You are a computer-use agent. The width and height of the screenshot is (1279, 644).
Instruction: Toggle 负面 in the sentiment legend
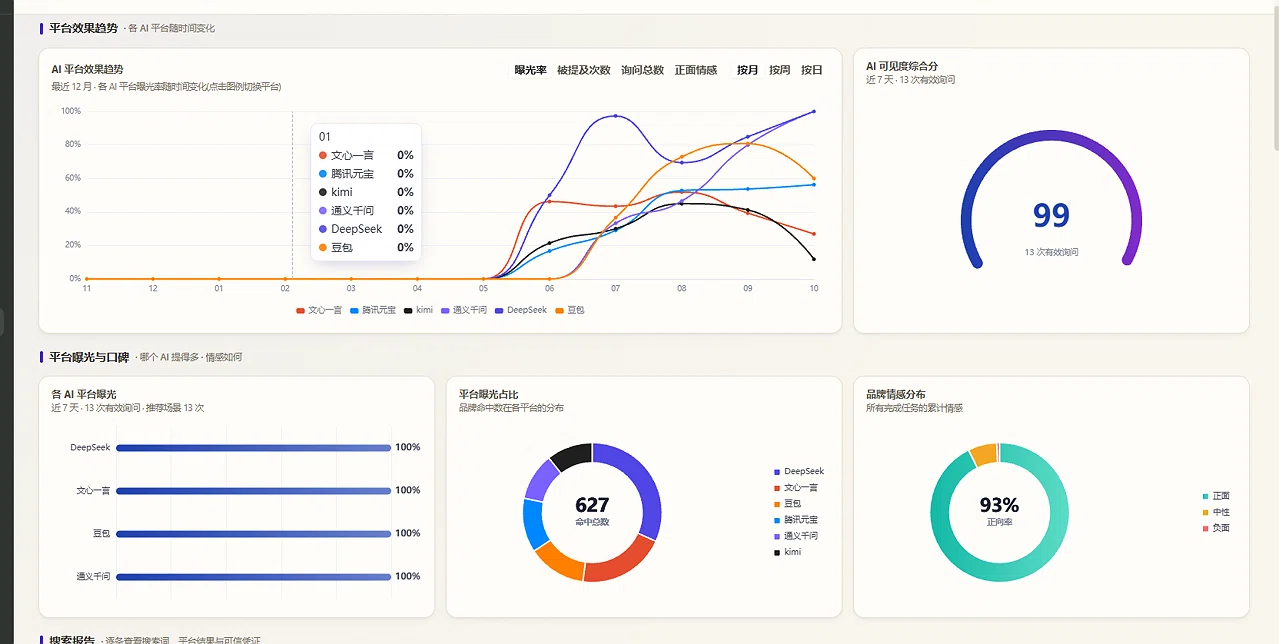point(1216,527)
